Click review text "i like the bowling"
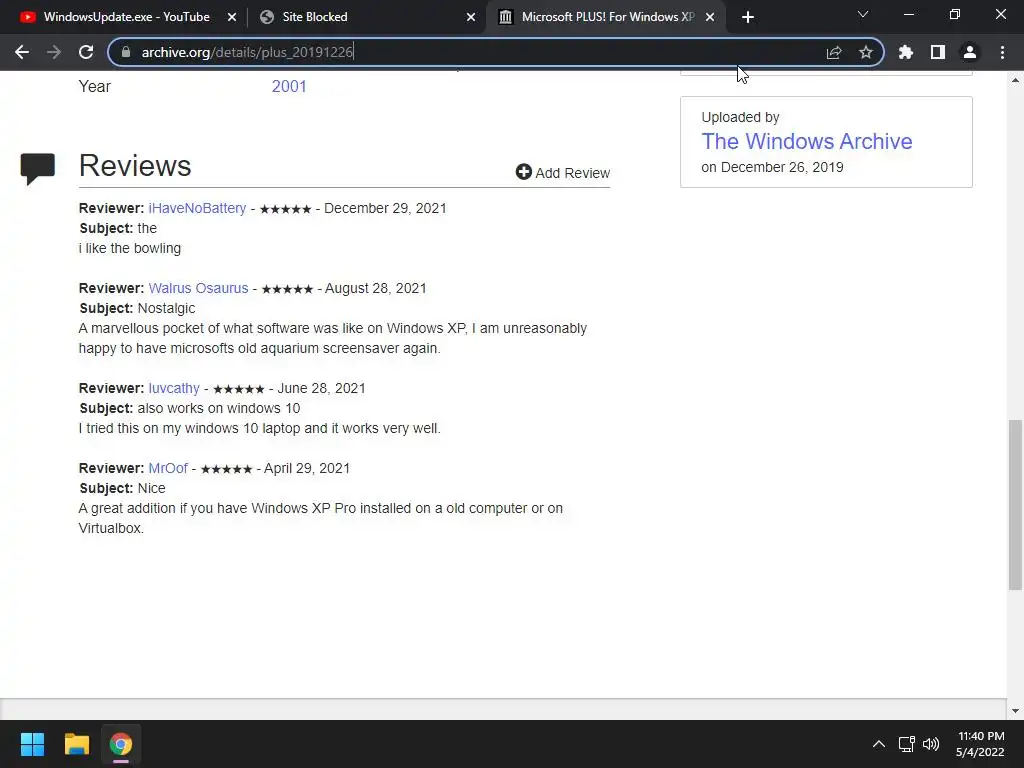Viewport: 1024px width, 768px height. [x=129, y=248]
